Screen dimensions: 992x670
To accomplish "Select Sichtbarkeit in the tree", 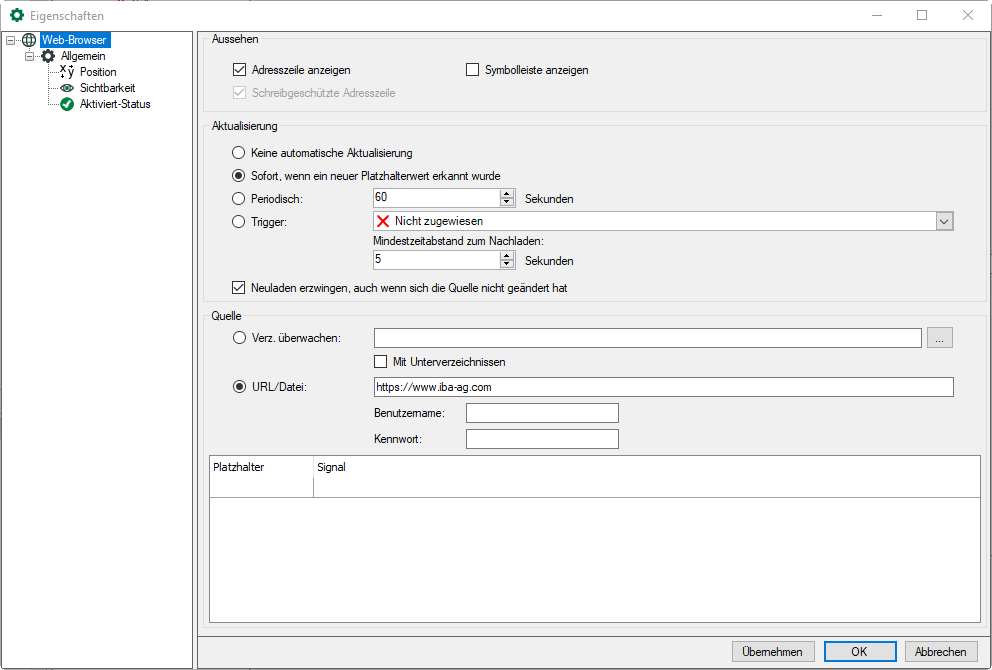I will tap(107, 88).
